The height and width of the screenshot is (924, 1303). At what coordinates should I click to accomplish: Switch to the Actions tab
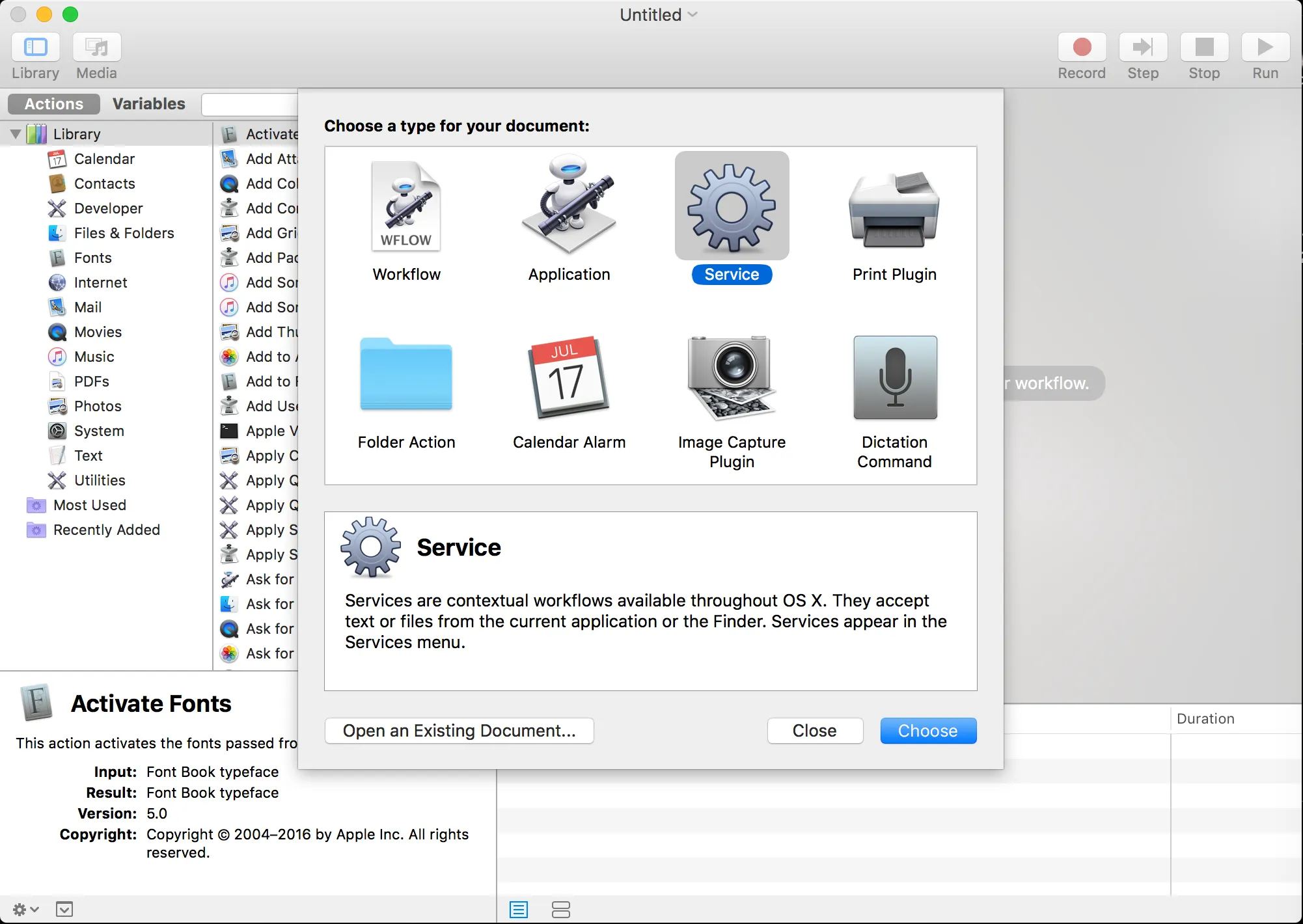point(54,104)
